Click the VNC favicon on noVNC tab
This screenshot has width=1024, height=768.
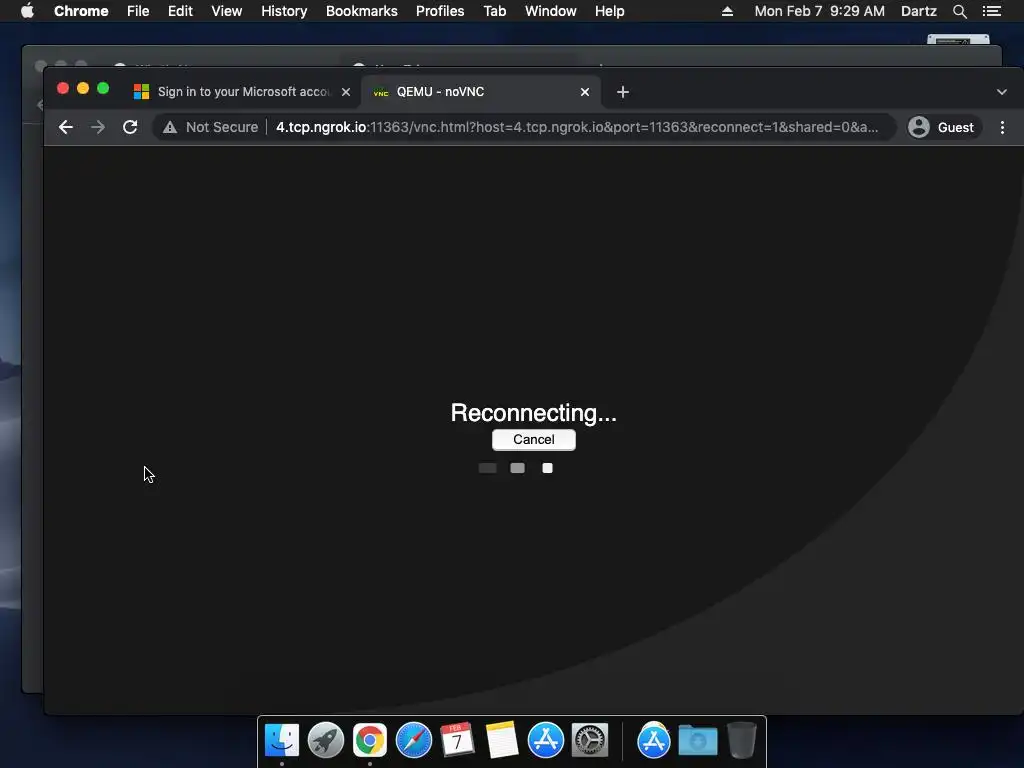click(381, 92)
